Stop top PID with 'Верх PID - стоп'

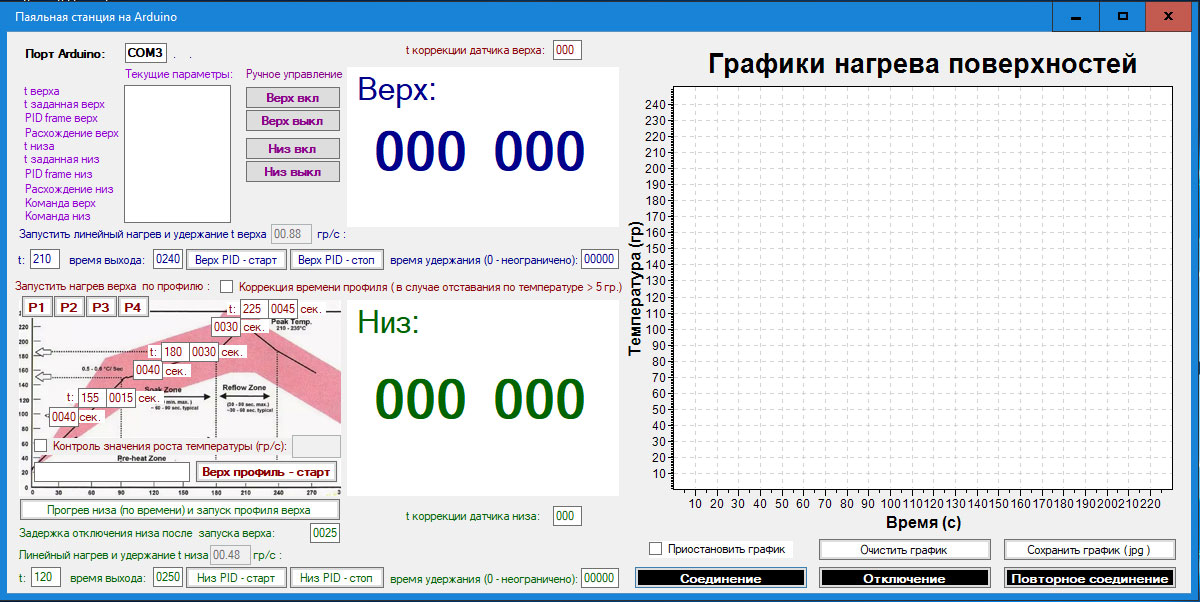[x=336, y=260]
